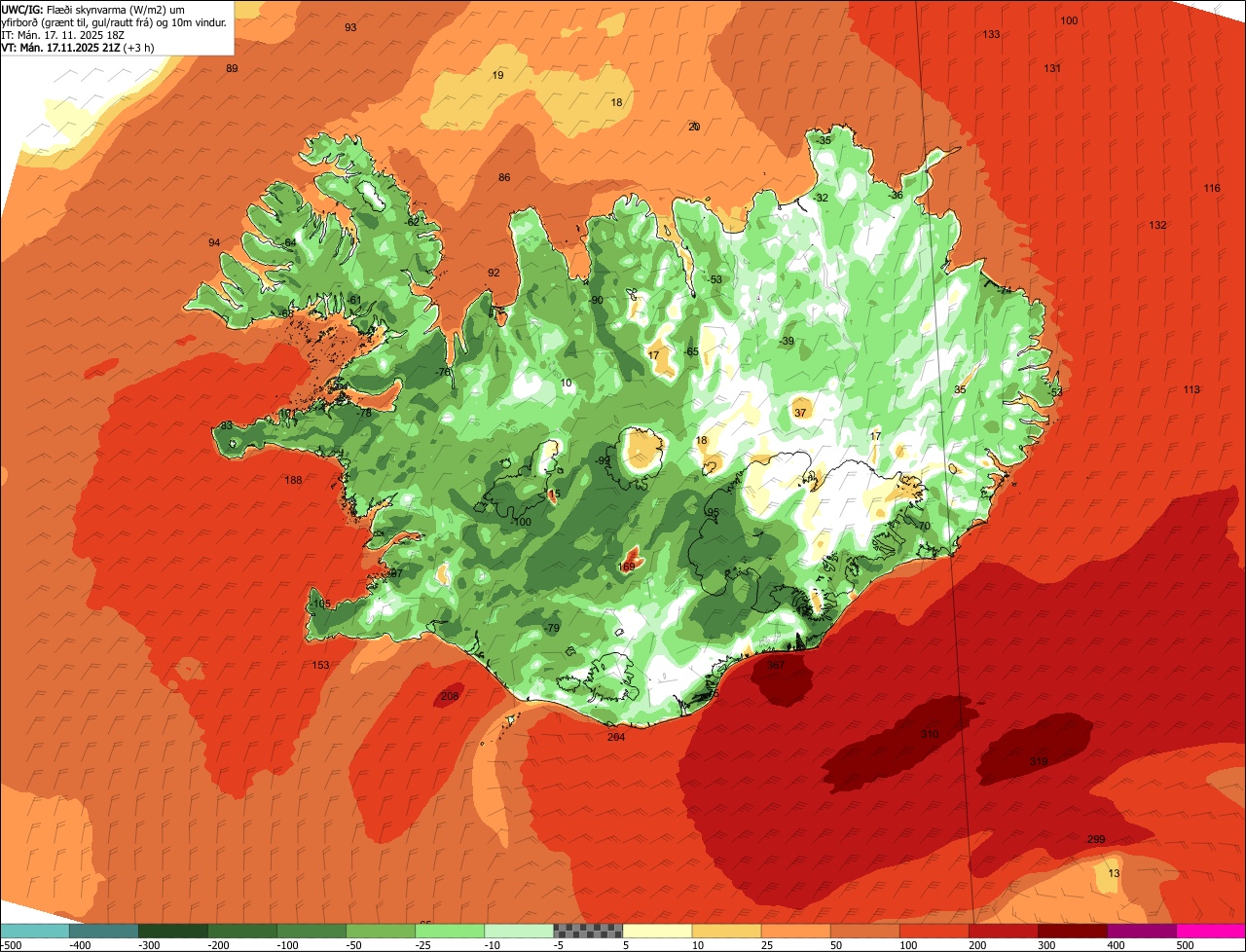Image resolution: width=1246 pixels, height=952 pixels.
Task: Select the 5 to 10 pale yellow swatch
Action: (x=656, y=931)
